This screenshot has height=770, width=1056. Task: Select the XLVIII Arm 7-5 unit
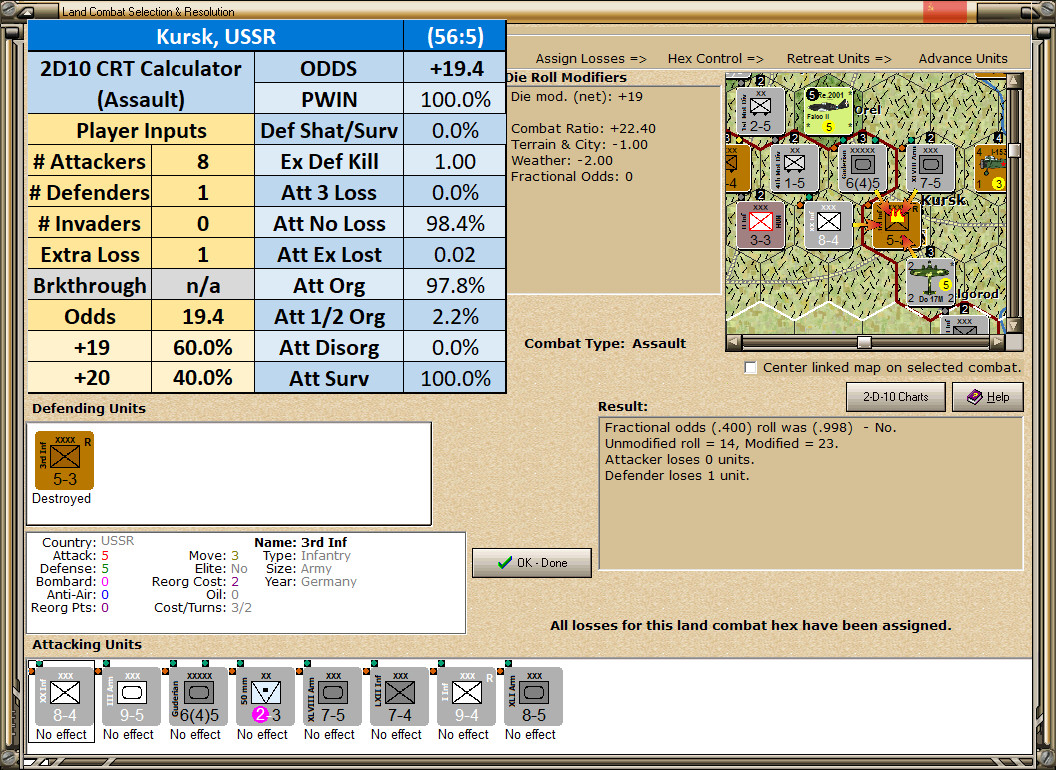click(333, 697)
